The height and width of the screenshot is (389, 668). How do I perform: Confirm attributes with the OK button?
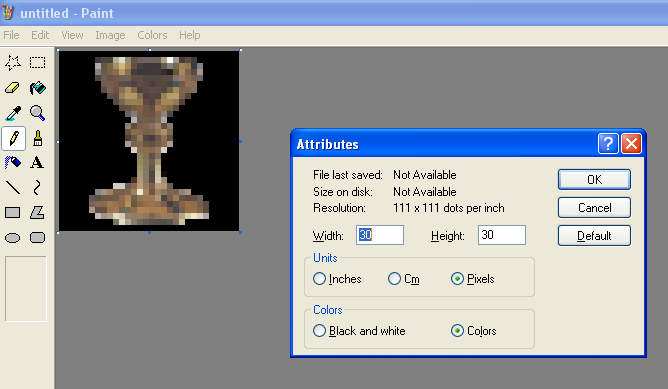click(594, 179)
